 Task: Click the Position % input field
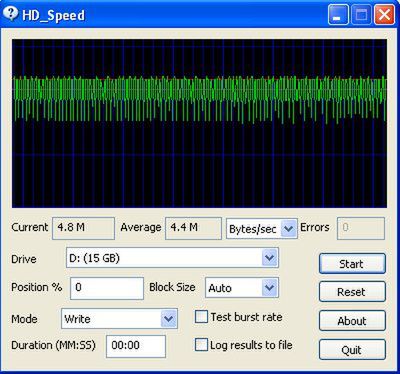(107, 288)
